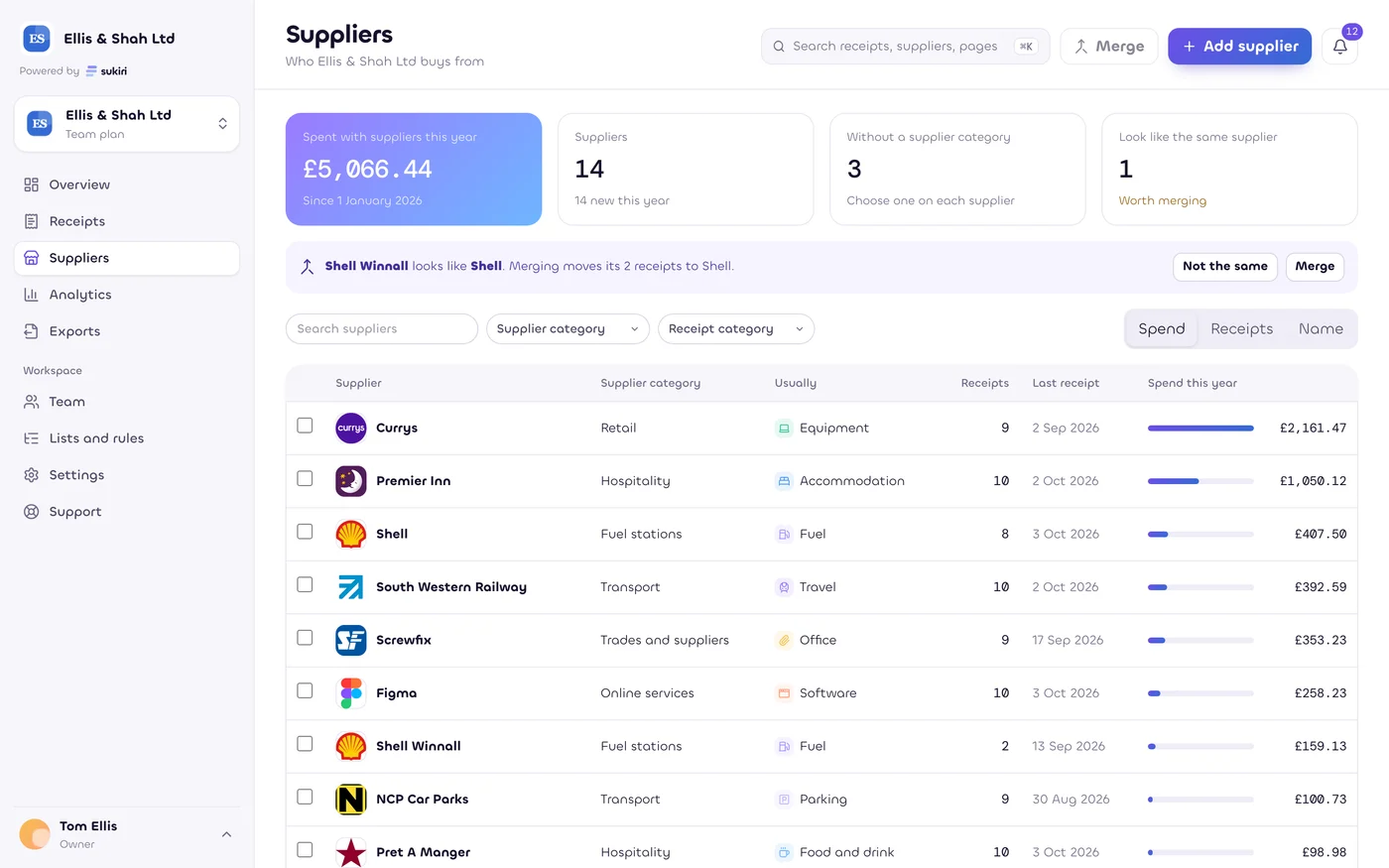Click the Ellis & Shah Ltd header logo

37,39
